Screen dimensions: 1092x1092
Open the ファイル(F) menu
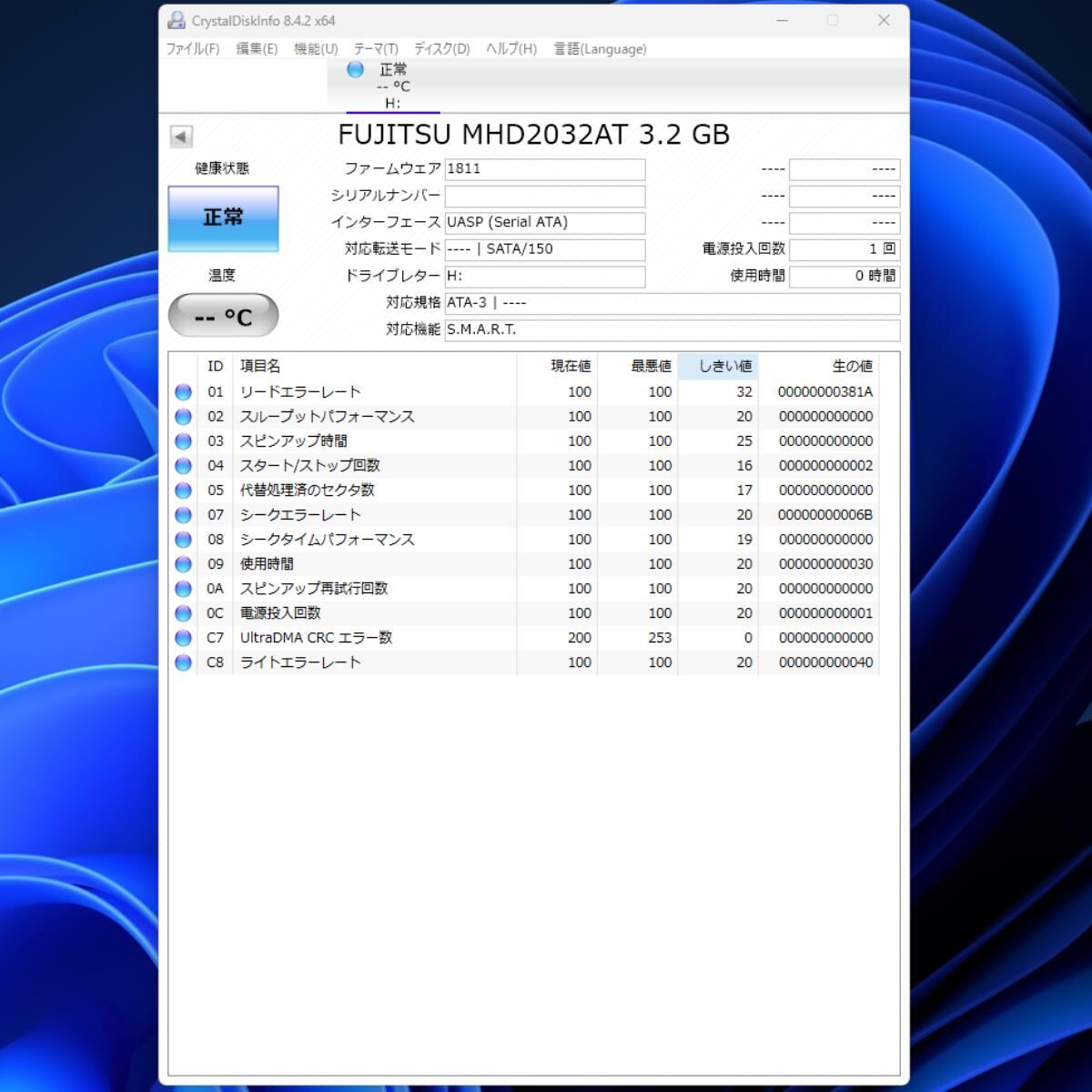click(x=192, y=49)
